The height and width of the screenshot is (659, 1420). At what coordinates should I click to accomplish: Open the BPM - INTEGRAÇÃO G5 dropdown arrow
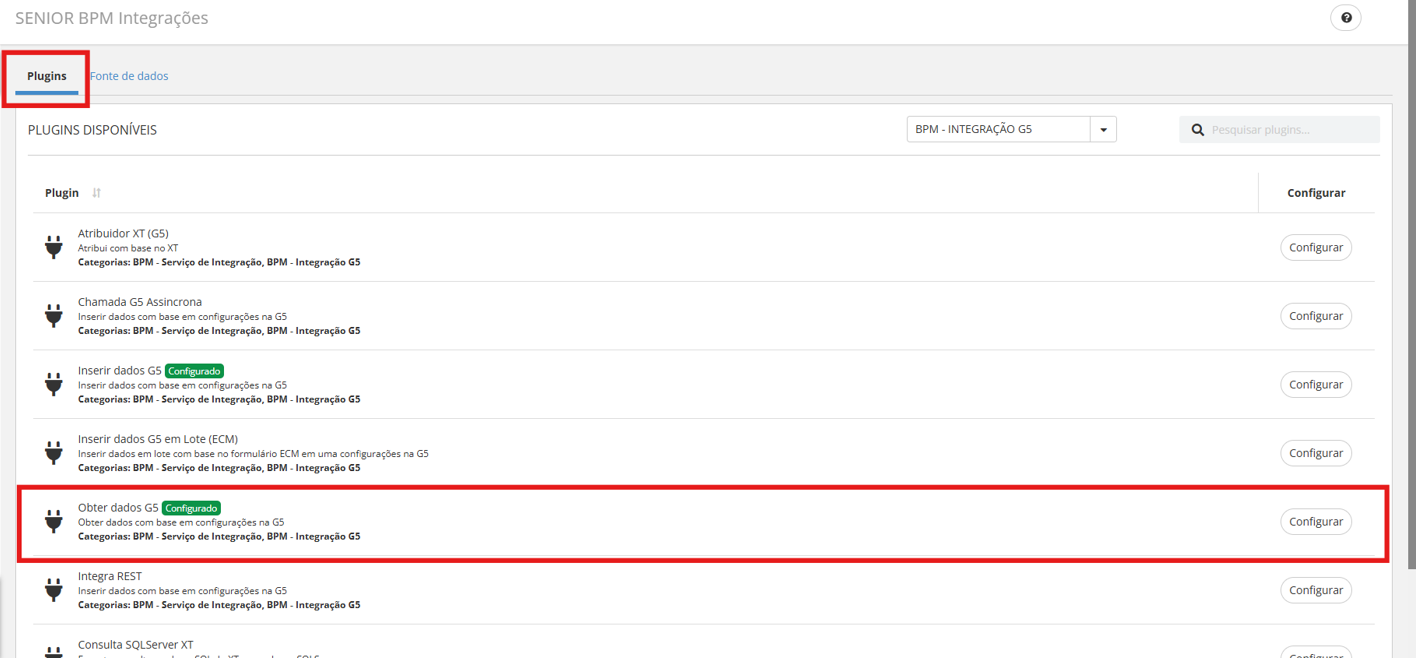tap(1103, 130)
